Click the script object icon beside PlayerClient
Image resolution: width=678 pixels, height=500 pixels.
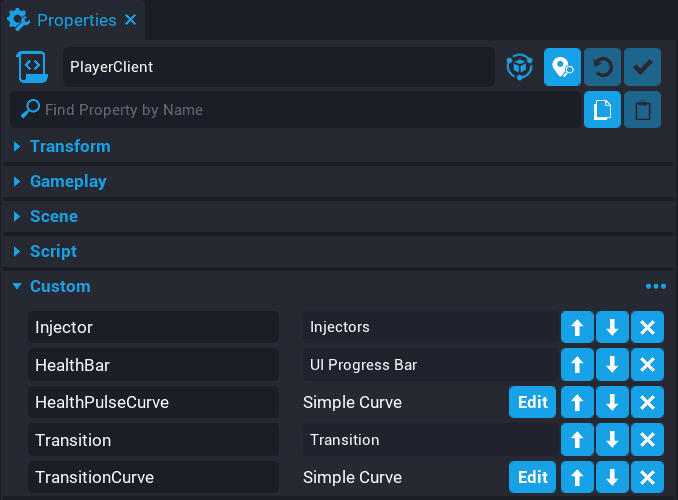coord(32,67)
